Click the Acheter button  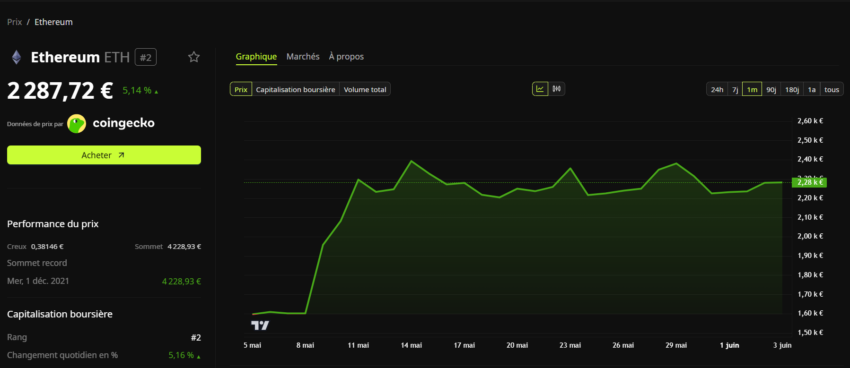[104, 155]
